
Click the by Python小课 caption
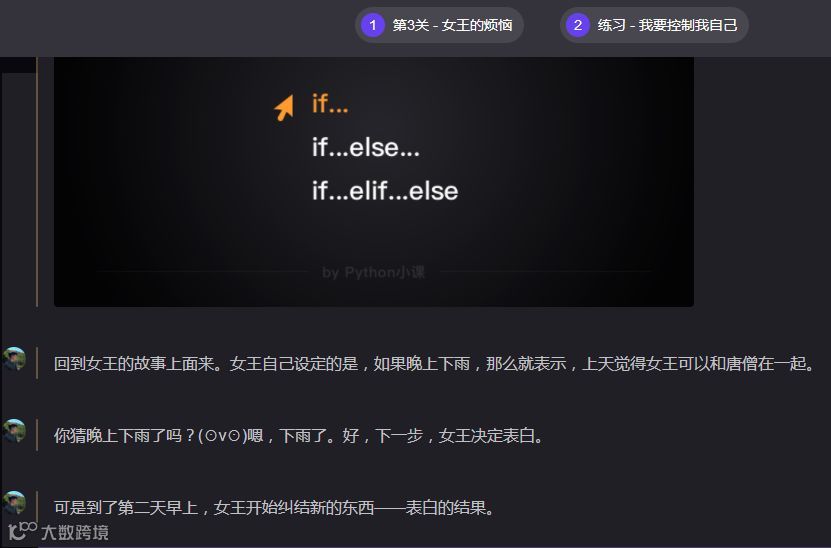(x=373, y=272)
